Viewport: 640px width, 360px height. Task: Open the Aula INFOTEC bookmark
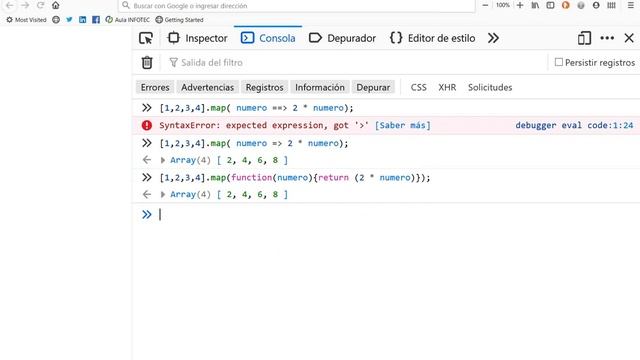[127, 20]
